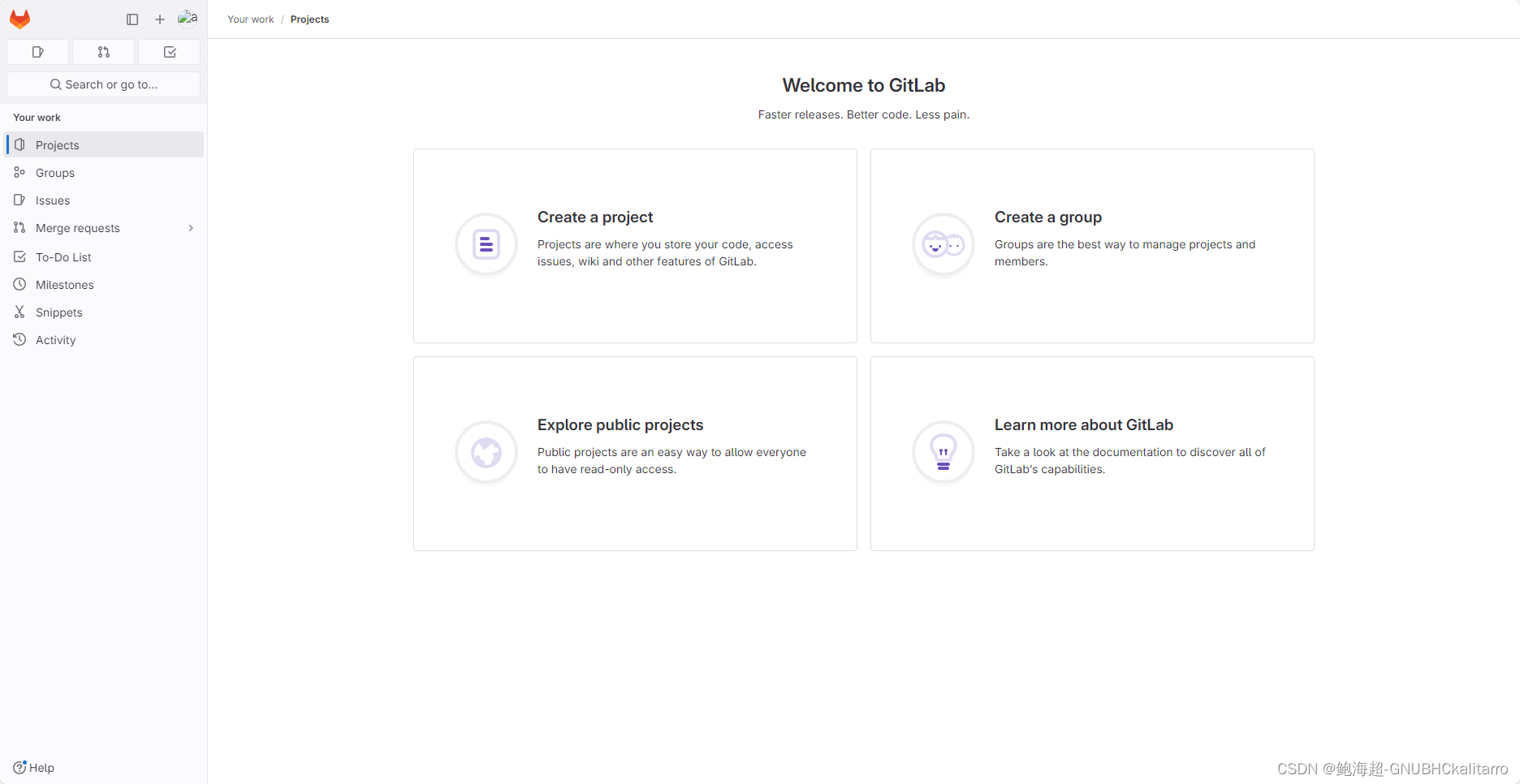1520x784 pixels.
Task: Click the GitLab fox logo
Action: point(20,19)
